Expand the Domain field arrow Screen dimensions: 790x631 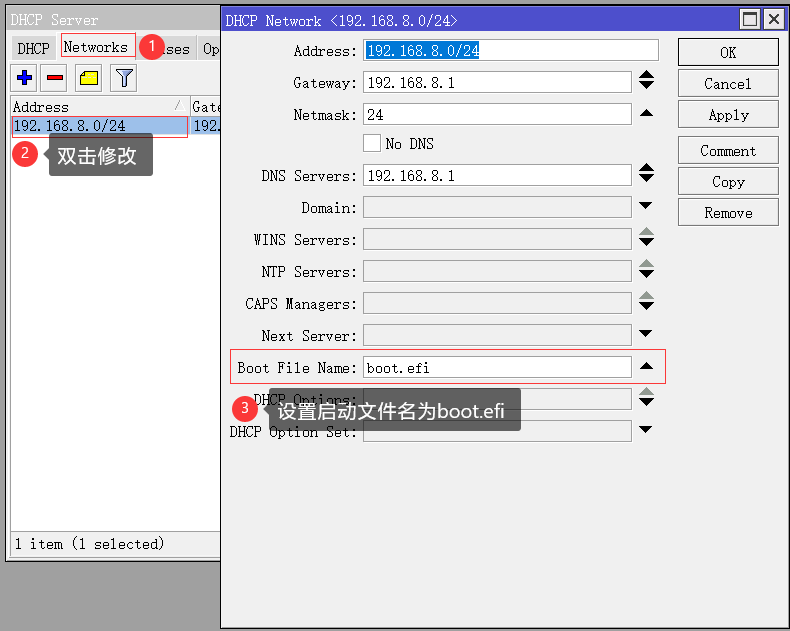point(646,206)
